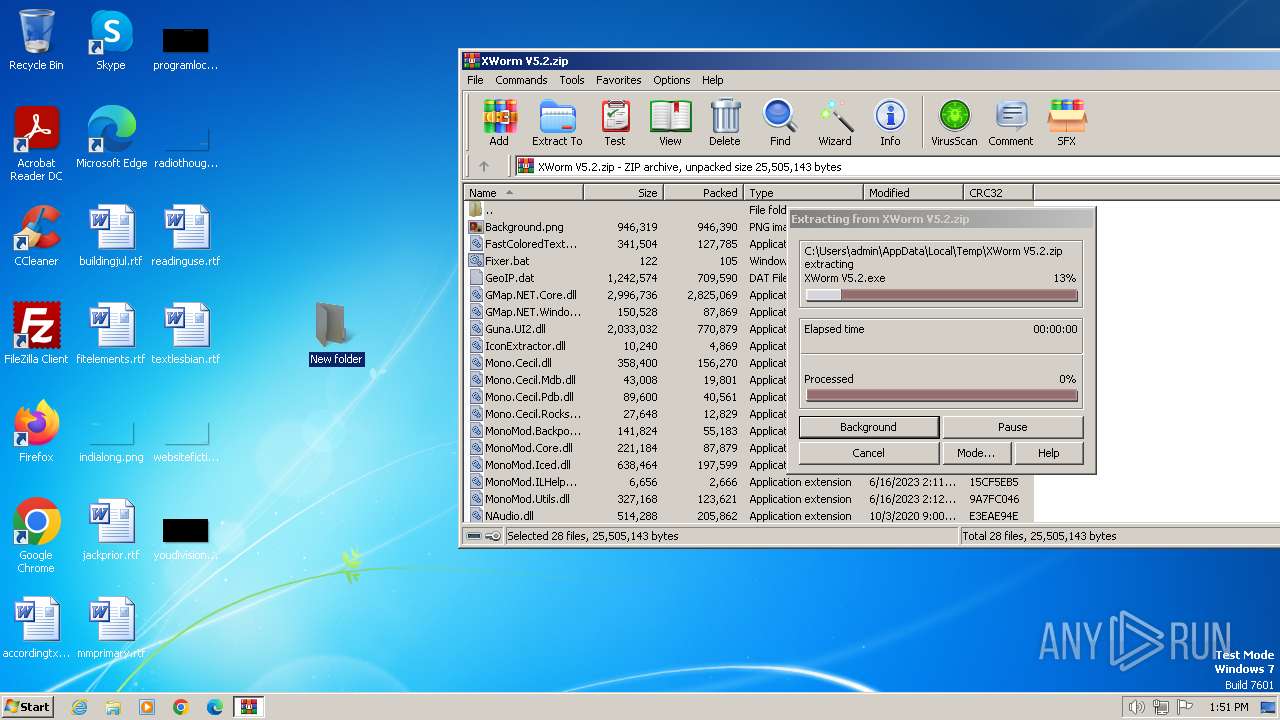Click the SFX toolbar icon

click(1067, 123)
